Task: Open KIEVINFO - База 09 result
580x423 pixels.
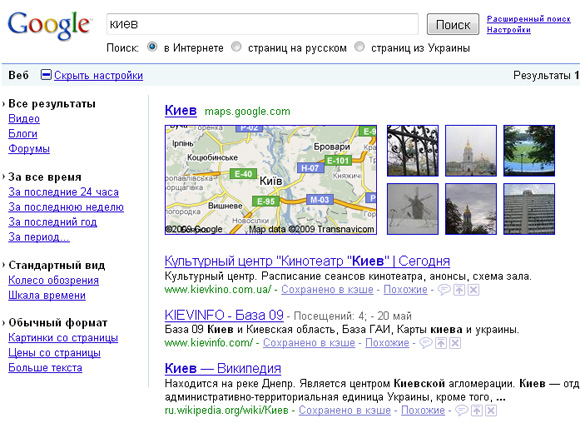Action: pos(224,315)
